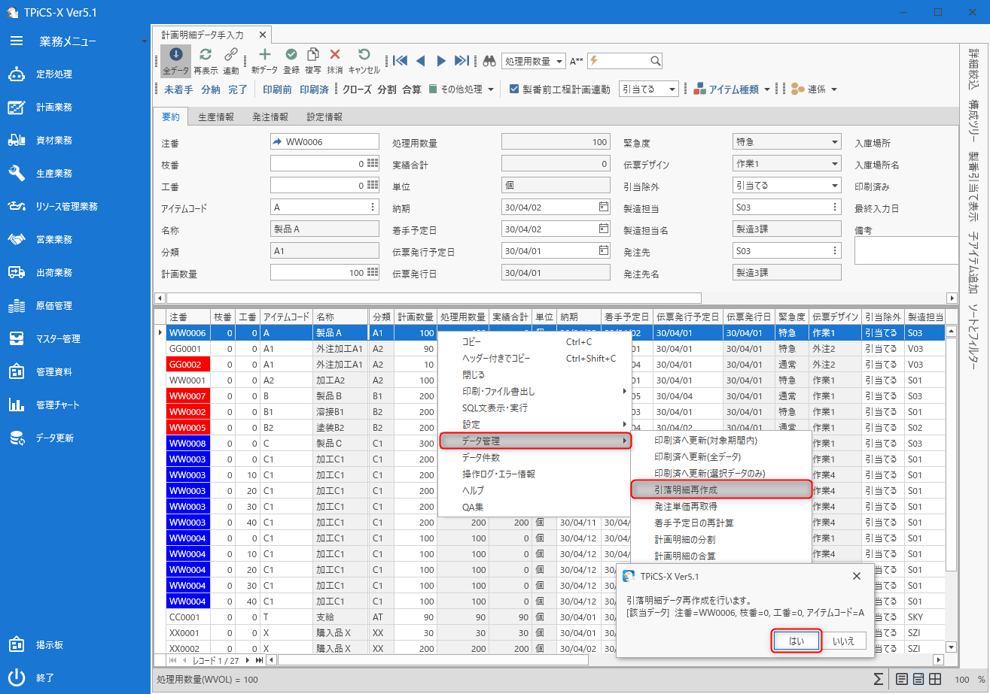
Task: Click the 抹消 red X icon
Action: point(335,60)
